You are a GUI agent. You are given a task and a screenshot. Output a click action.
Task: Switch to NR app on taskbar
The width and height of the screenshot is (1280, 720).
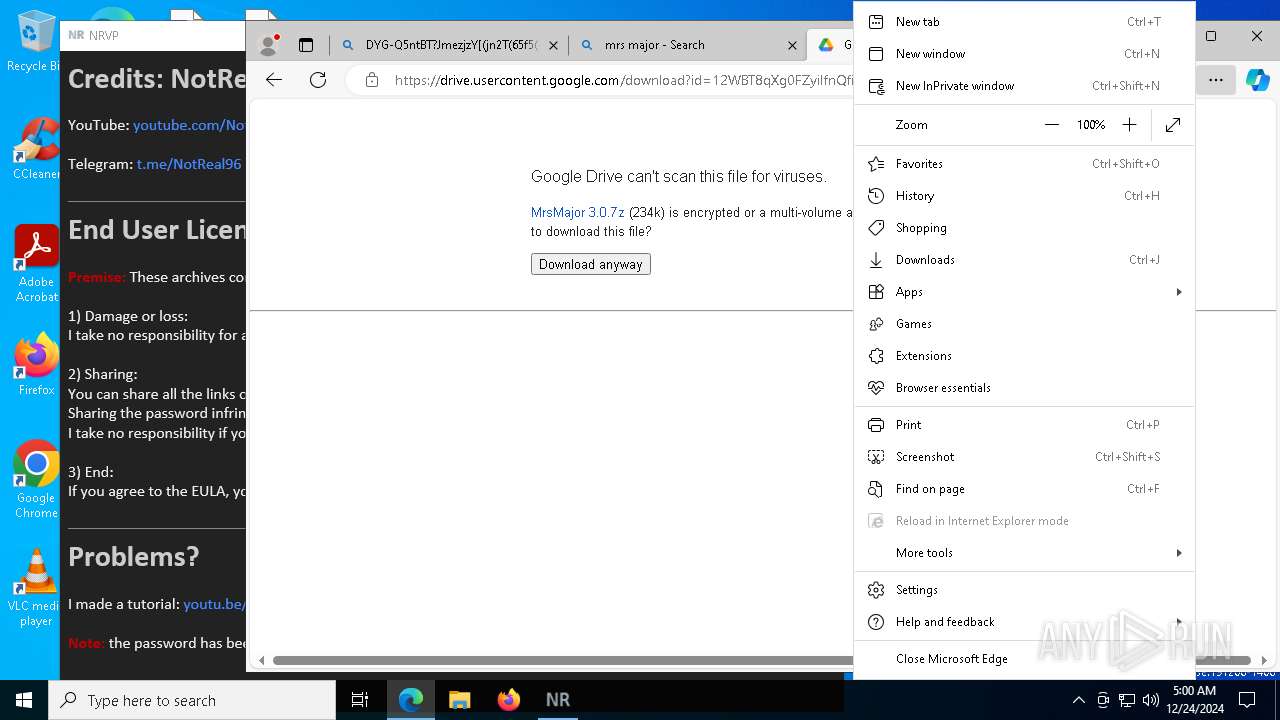point(558,700)
